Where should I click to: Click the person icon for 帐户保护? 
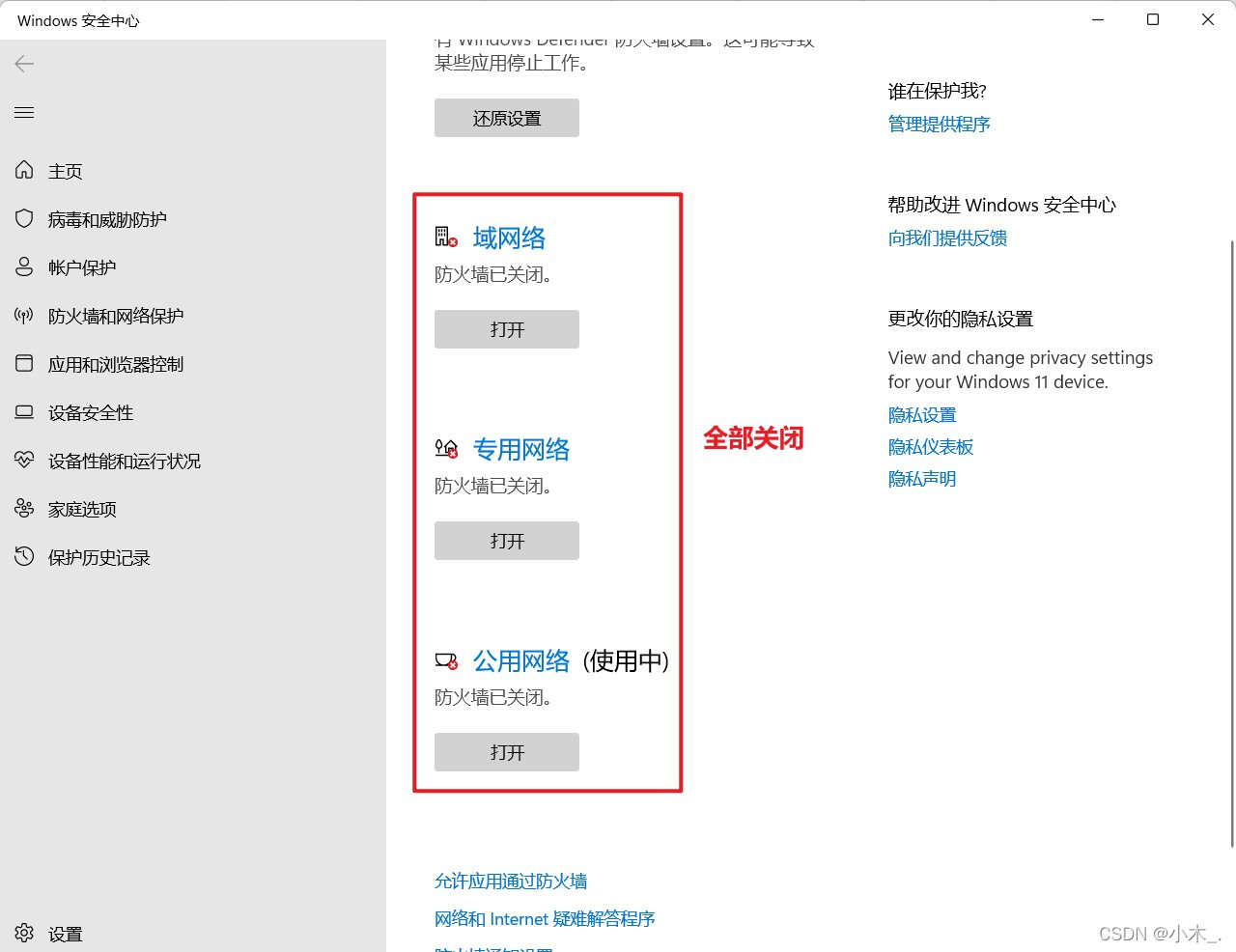click(24, 267)
